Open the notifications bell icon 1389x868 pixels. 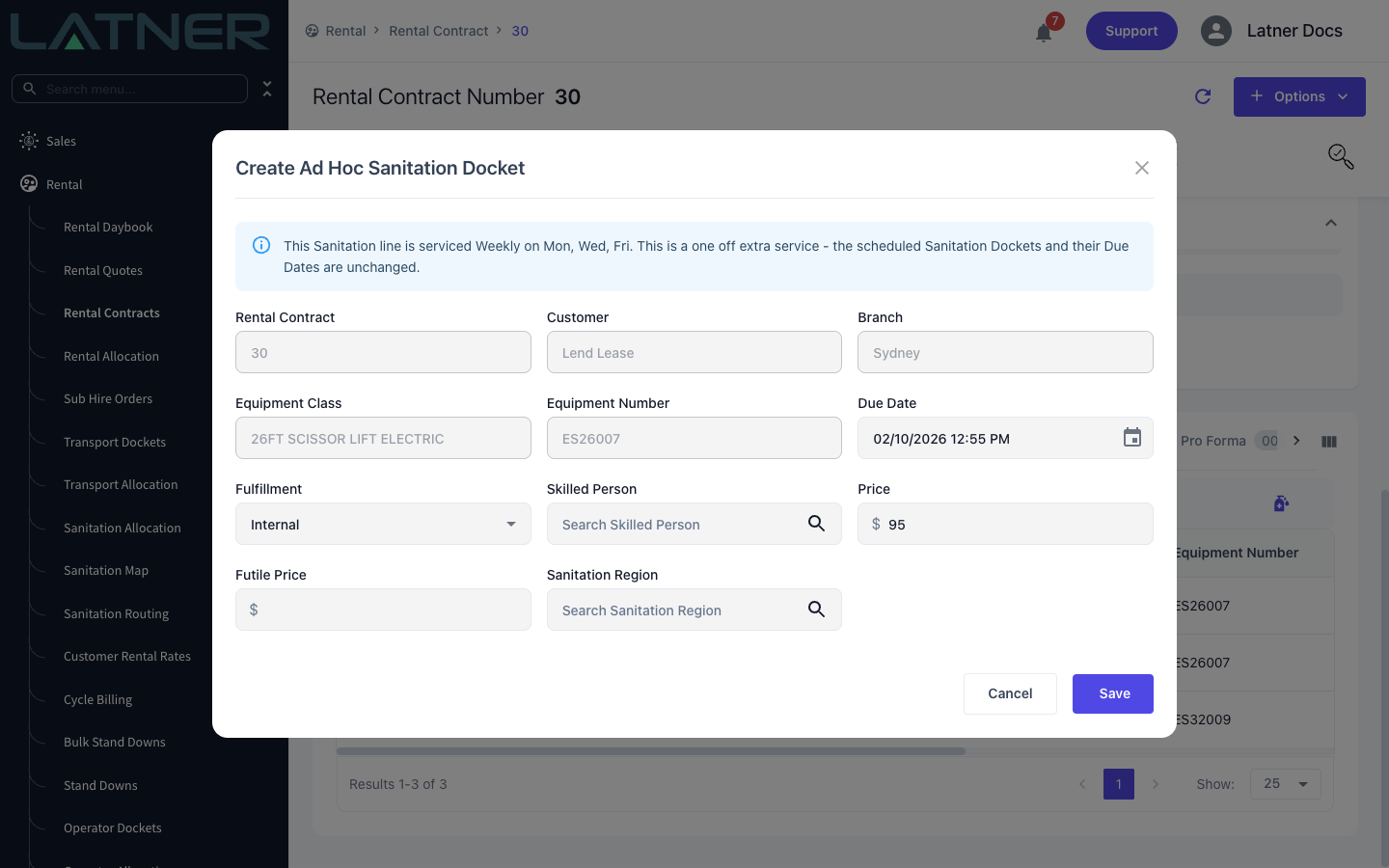(1044, 33)
